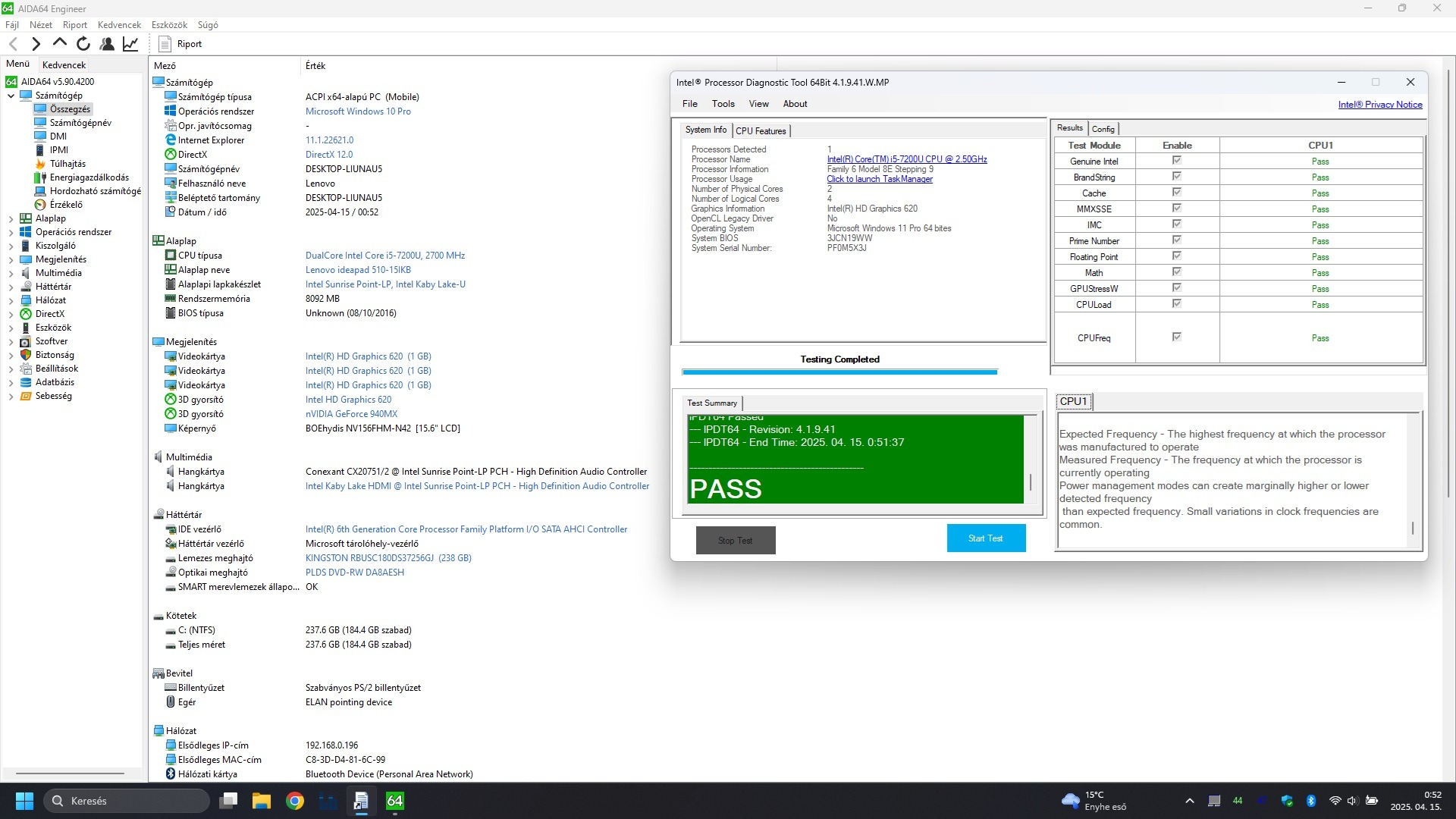Expand the Hálózat tree node

11,300
